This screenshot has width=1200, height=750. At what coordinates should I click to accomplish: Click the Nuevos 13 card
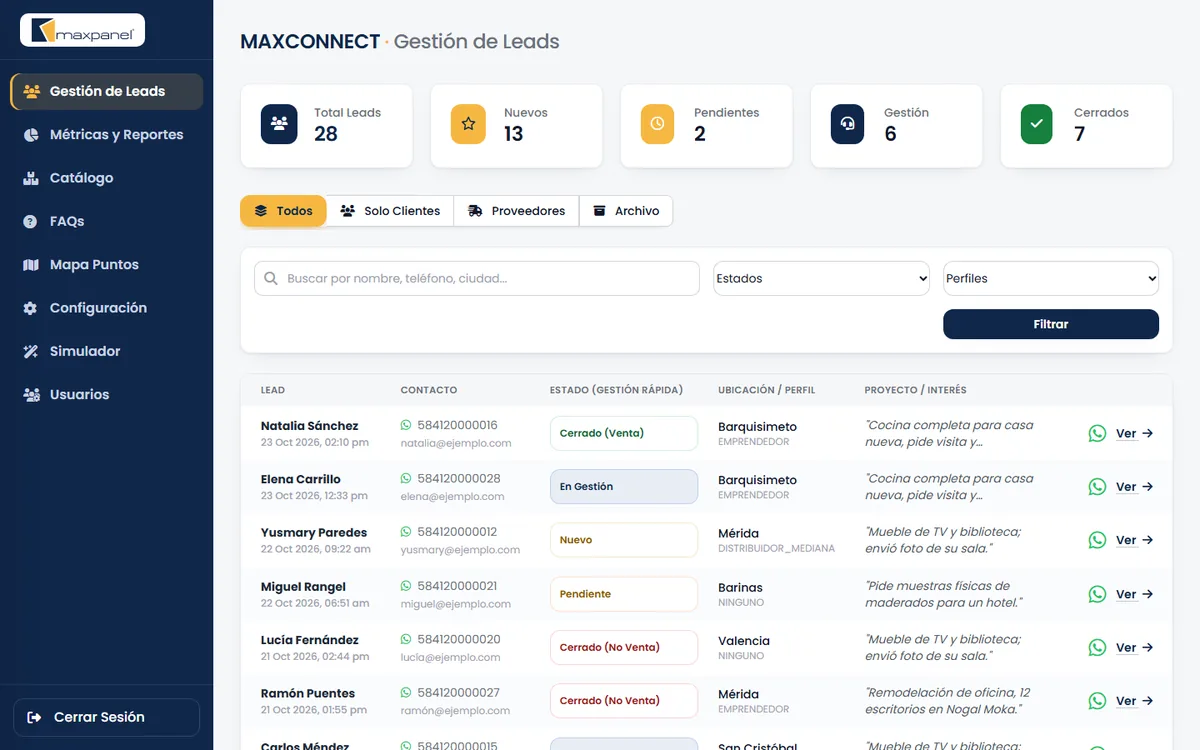pos(516,125)
